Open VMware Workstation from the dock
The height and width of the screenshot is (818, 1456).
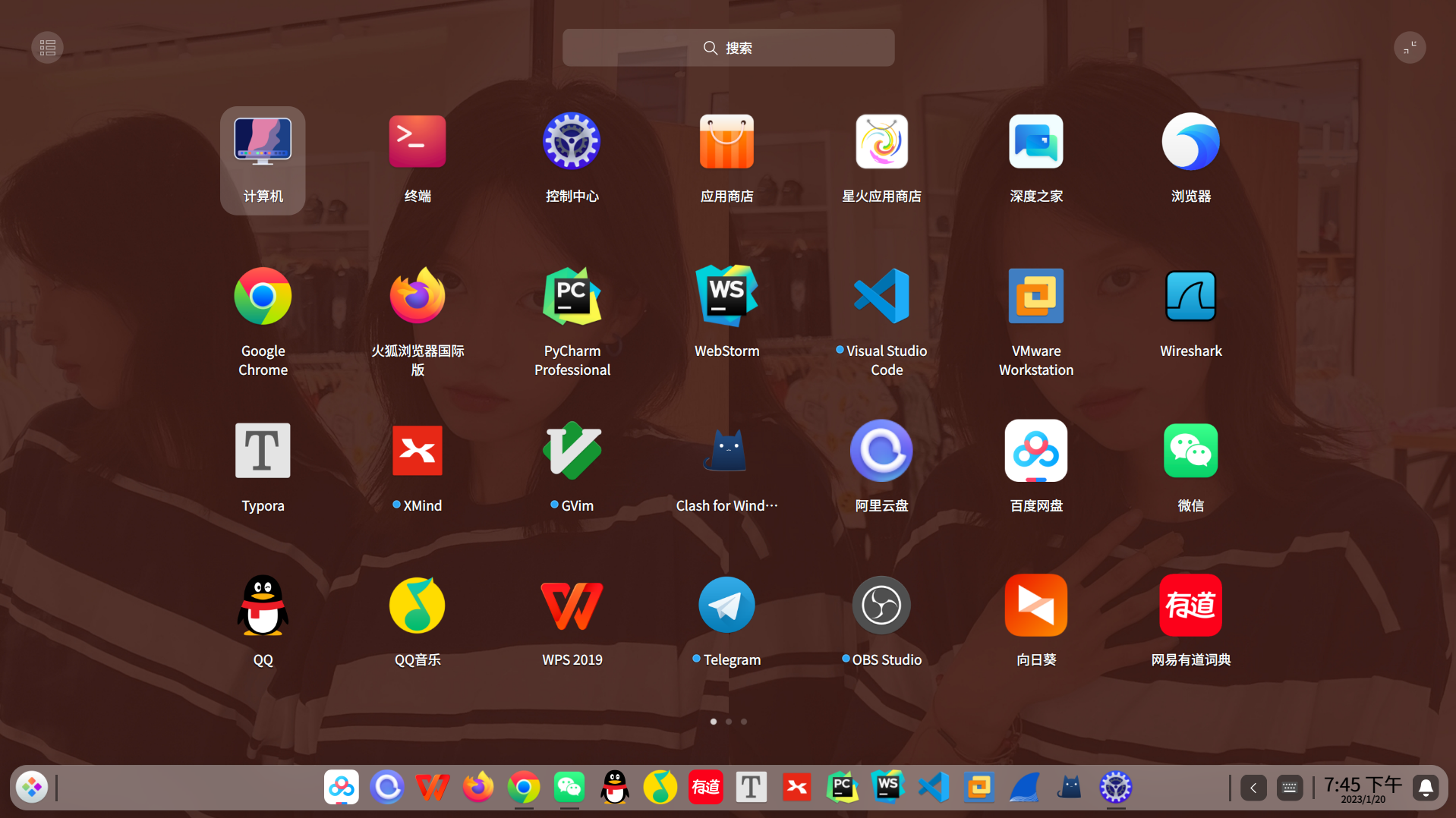coord(979,788)
